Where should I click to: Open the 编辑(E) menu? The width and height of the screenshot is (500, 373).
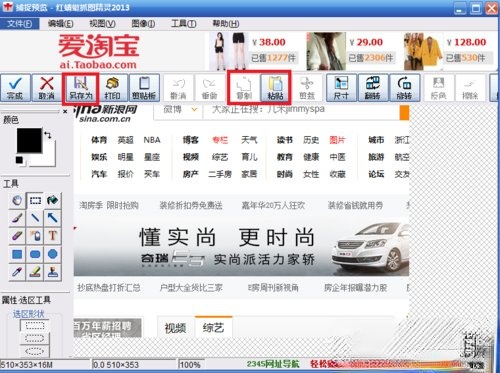(x=60, y=24)
